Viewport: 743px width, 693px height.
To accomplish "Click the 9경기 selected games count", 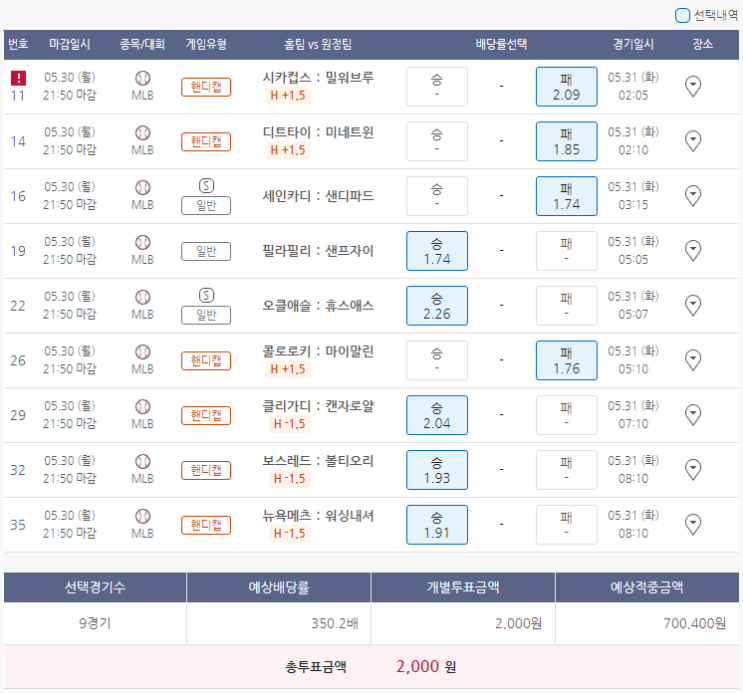I will [x=95, y=623].
